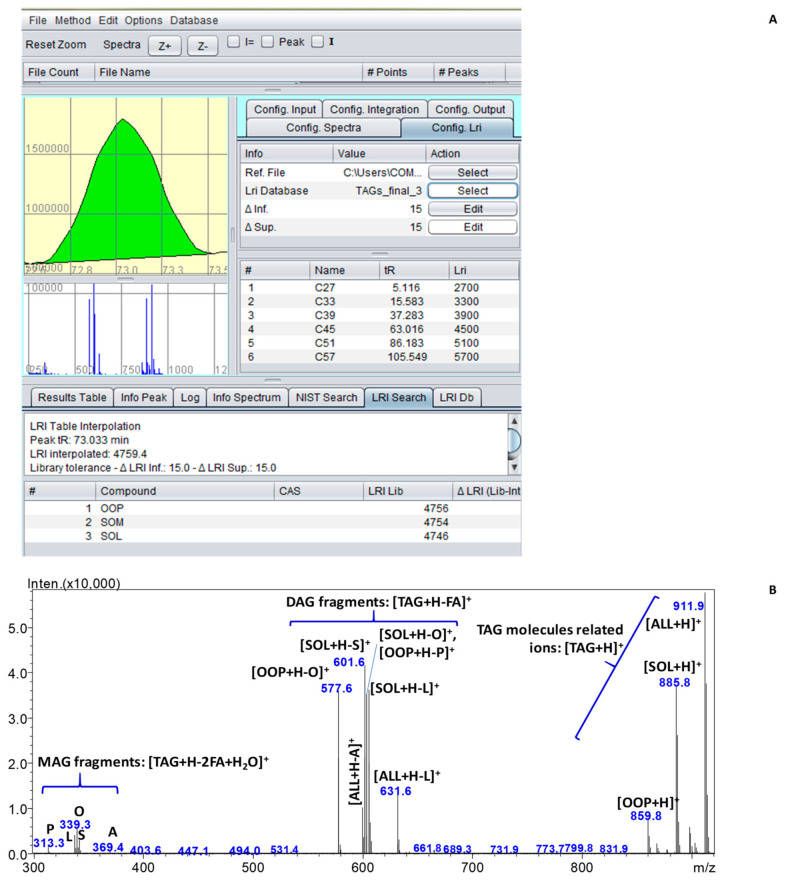Image resolution: width=792 pixels, height=881 pixels.
Task: Click Select button for Ref. File
Action: coord(472,173)
